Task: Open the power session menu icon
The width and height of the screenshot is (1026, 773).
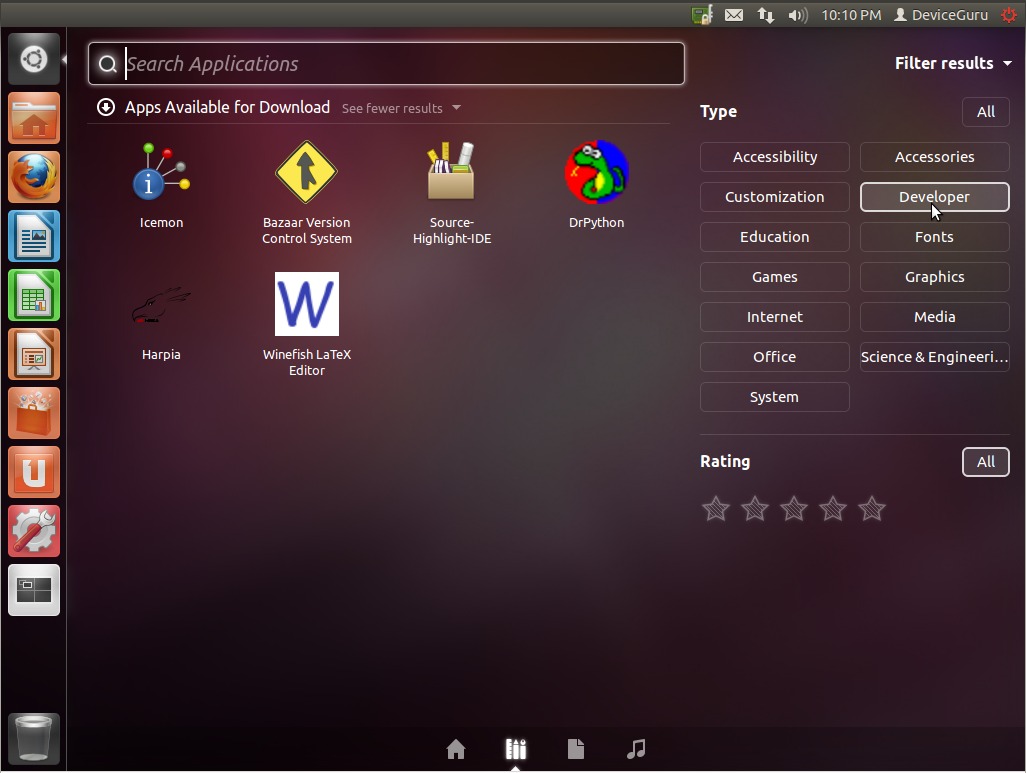Action: [1010, 14]
